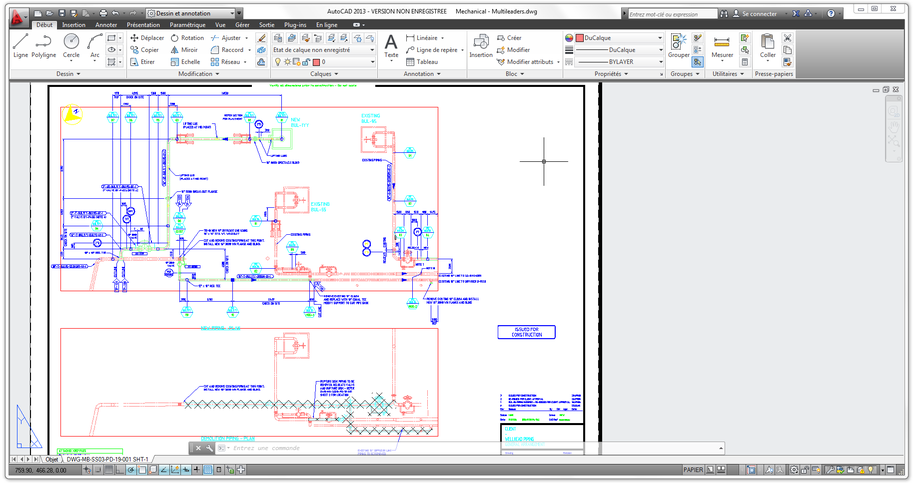Open the Paramétrique ribbon tab
Image resolution: width=914 pixels, height=483 pixels.
(187, 24)
